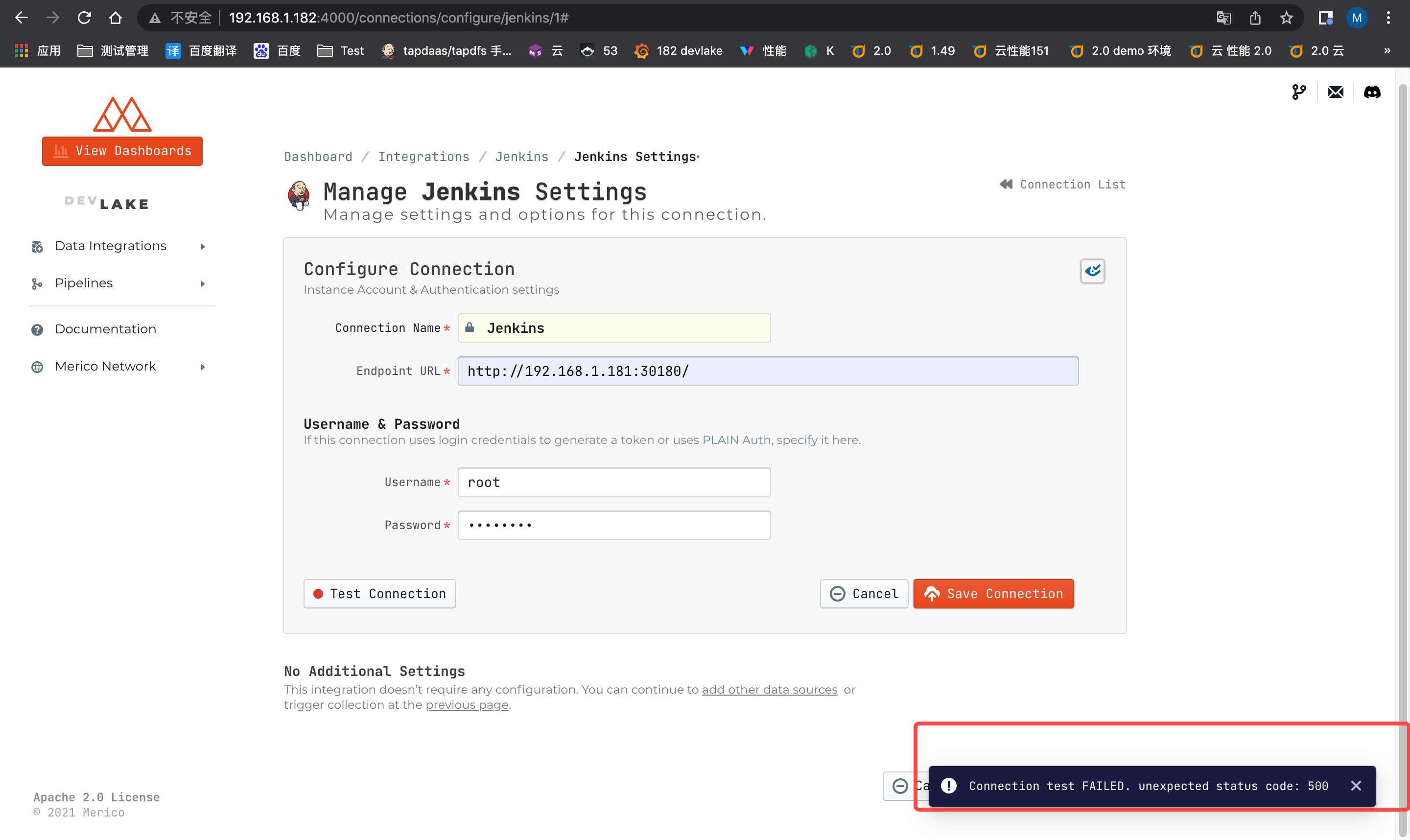Toggle the browser side panel icon
Image resolution: width=1410 pixels, height=840 pixels.
(x=1325, y=18)
